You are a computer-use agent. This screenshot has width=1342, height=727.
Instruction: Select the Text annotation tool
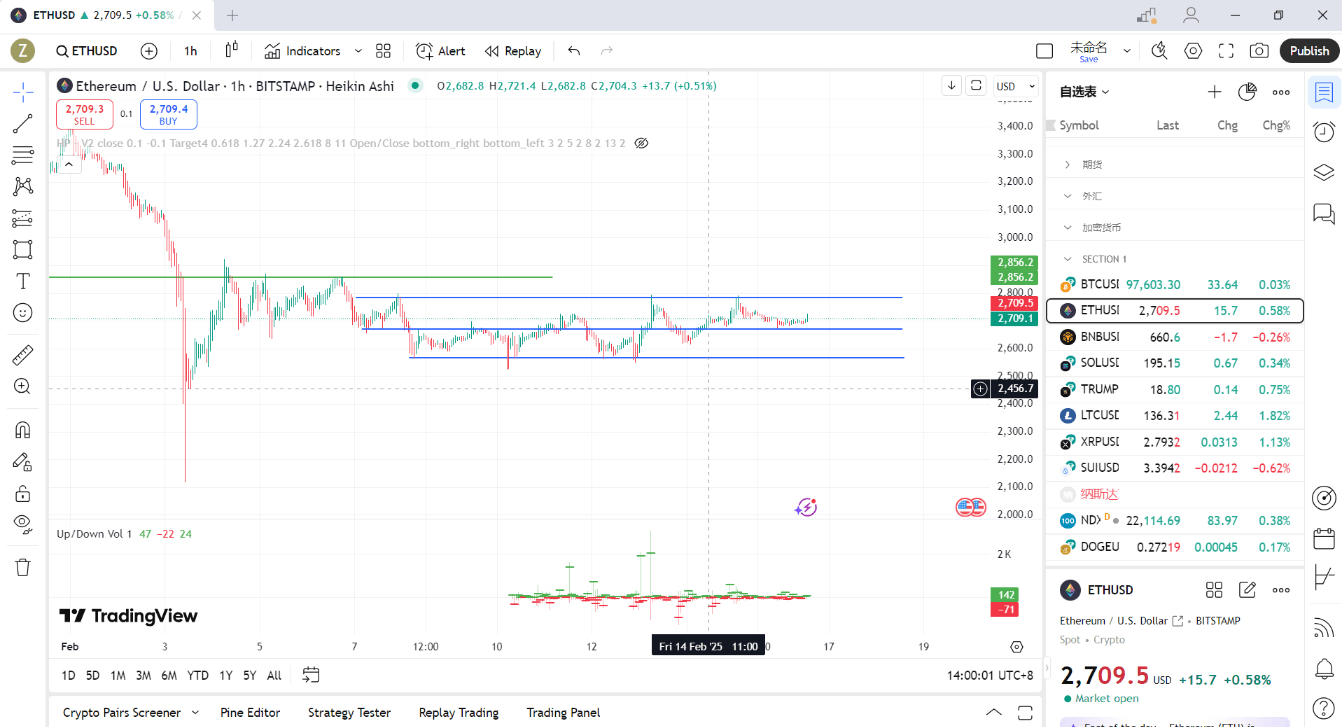(x=22, y=281)
